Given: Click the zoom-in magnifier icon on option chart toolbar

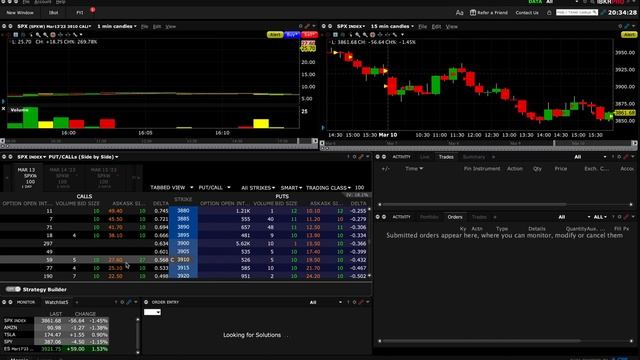Looking at the screenshot, I should (x=38, y=35).
